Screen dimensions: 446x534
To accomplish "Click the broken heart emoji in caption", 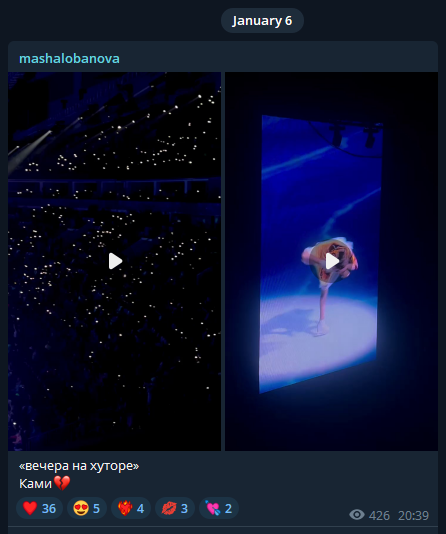I will point(62,483).
